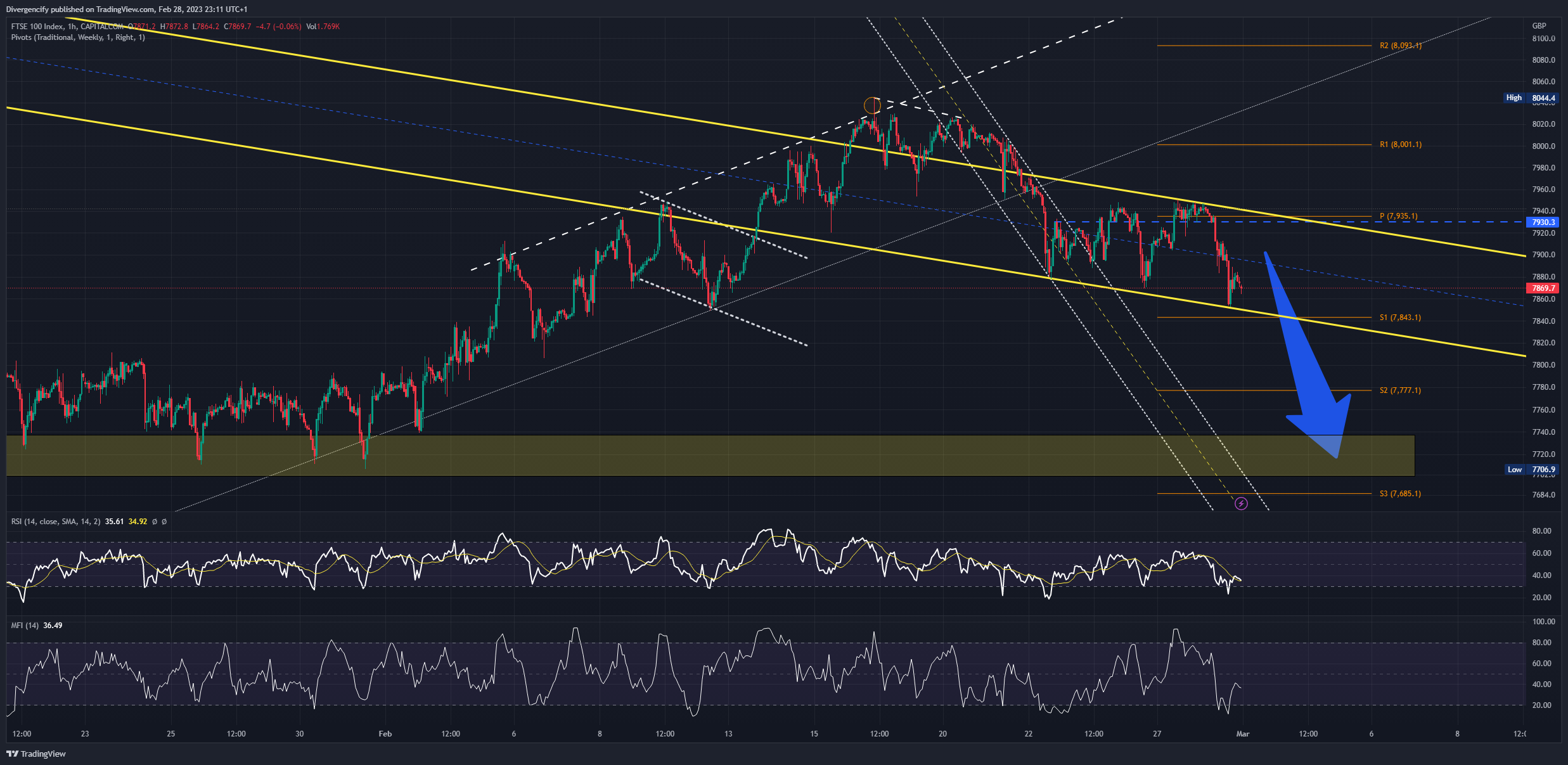Click the 7800.0 price axis label
The width and height of the screenshot is (1568, 765).
[x=1543, y=365]
